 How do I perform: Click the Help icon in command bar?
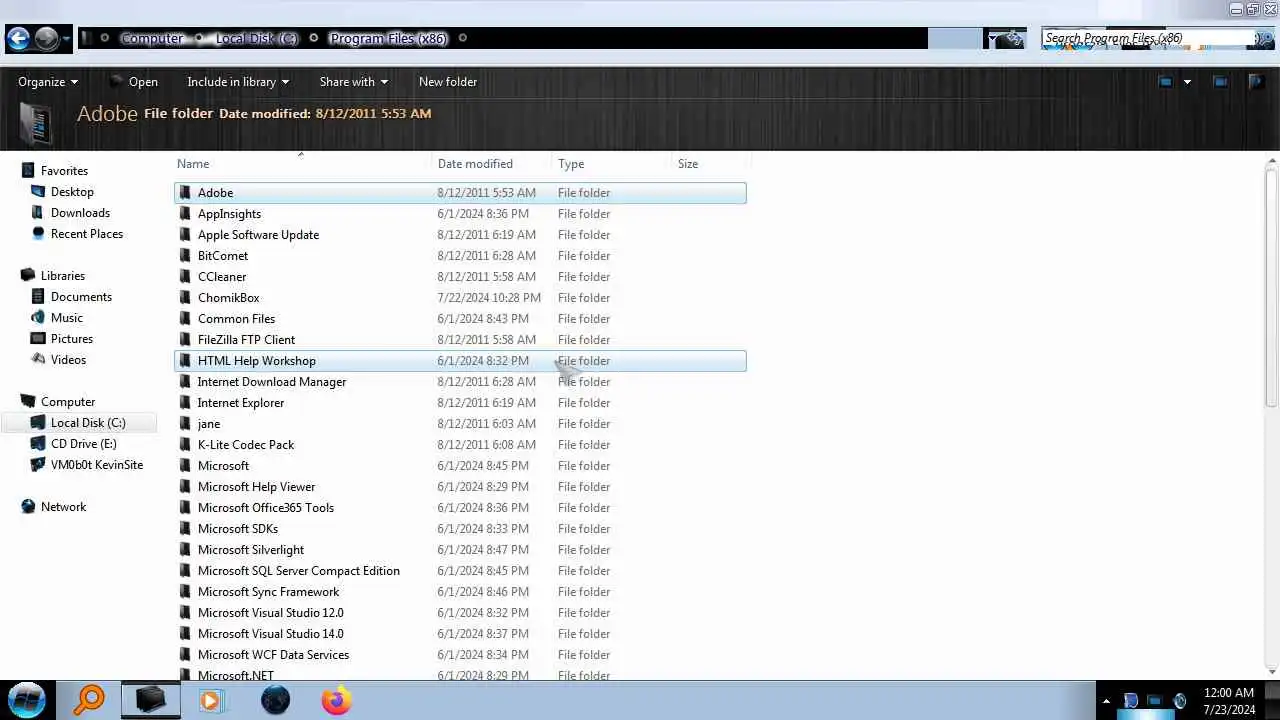pyautogui.click(x=1256, y=82)
